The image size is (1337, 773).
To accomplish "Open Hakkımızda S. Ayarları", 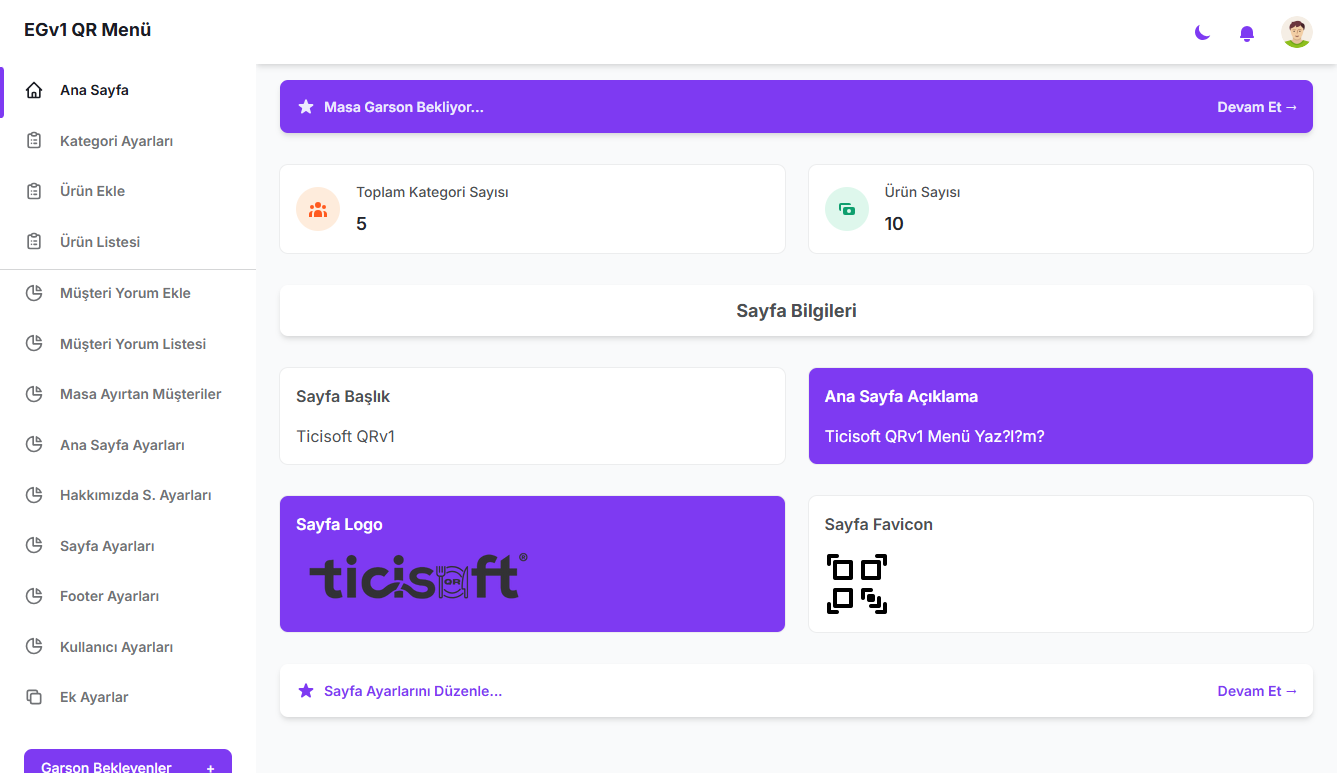I will click(135, 495).
